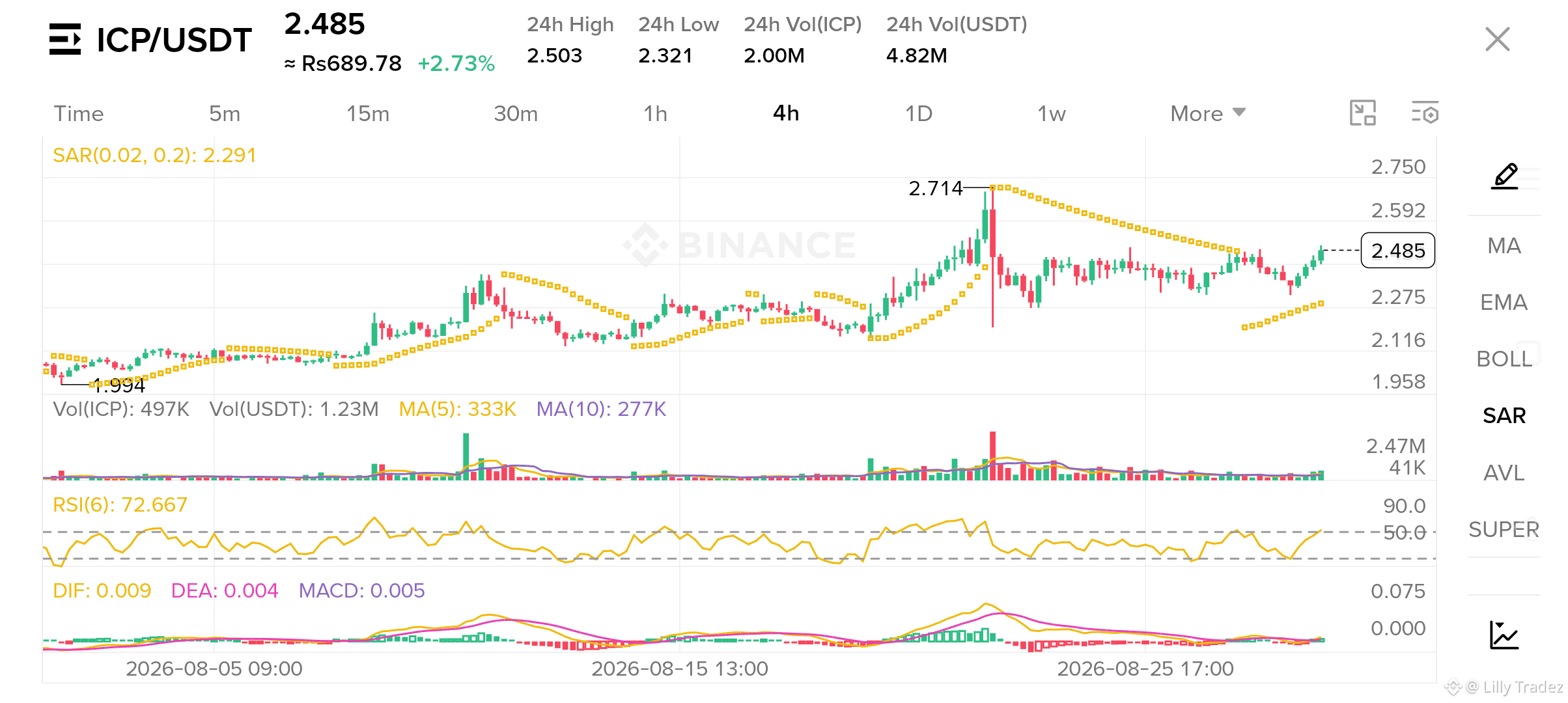Screen dimensions: 1568x703
Task: Select the Time chart tab
Action: (78, 113)
